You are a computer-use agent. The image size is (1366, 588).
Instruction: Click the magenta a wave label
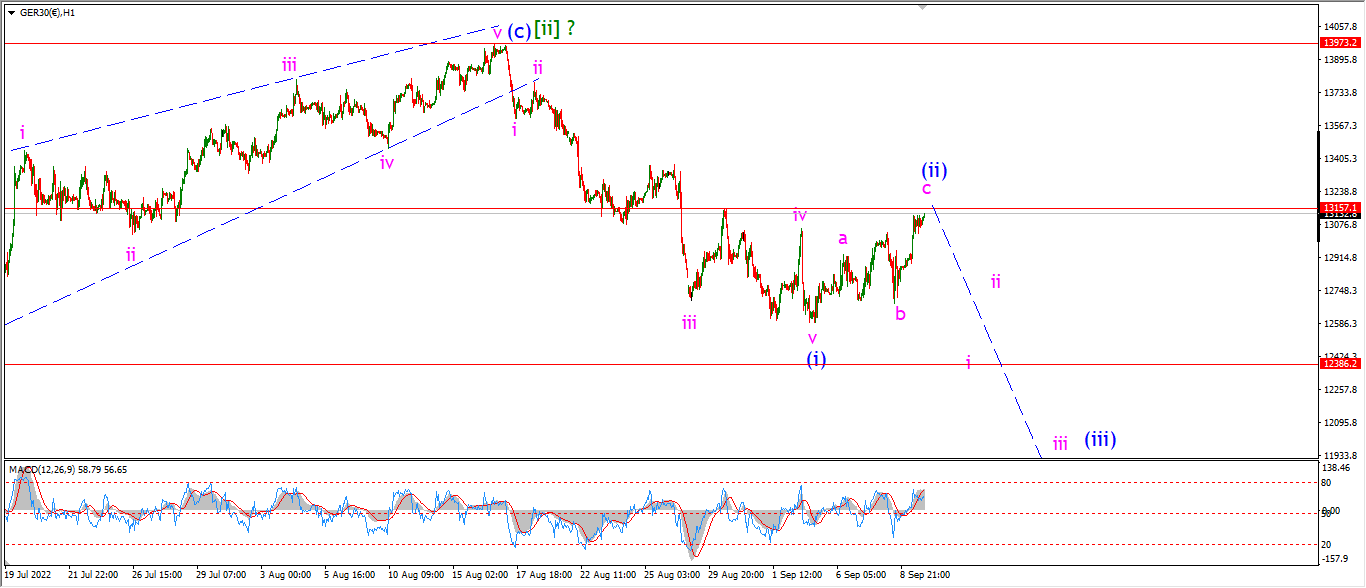[843, 238]
